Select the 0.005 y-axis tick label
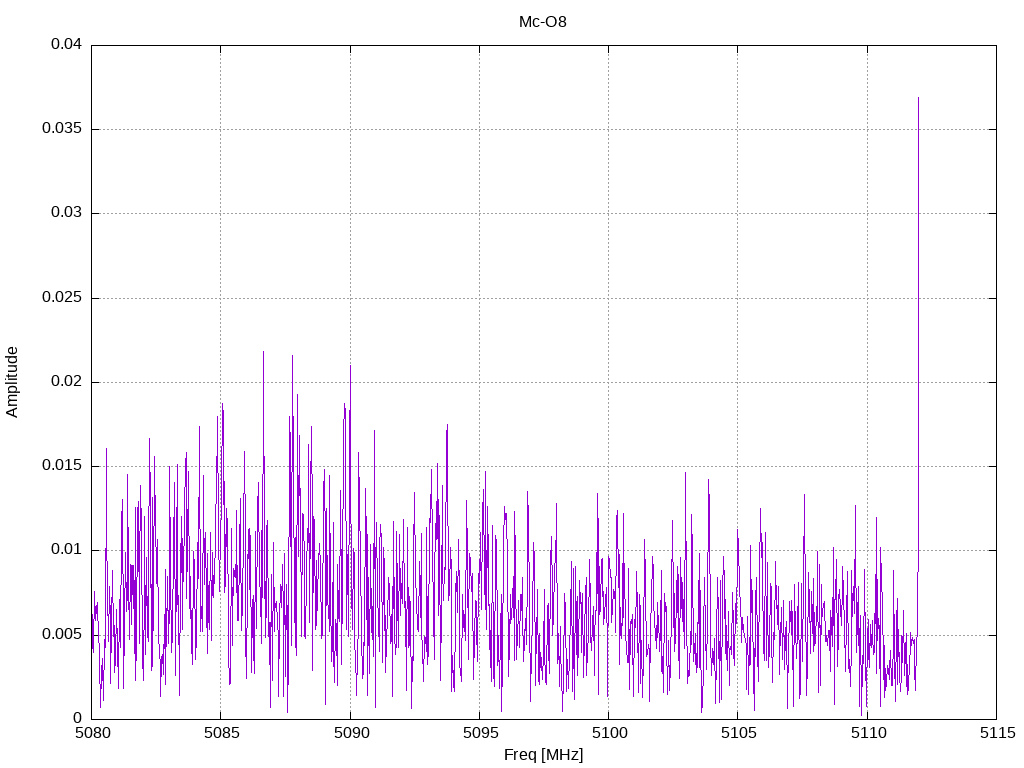This screenshot has height=768, width=1024. tap(62, 634)
